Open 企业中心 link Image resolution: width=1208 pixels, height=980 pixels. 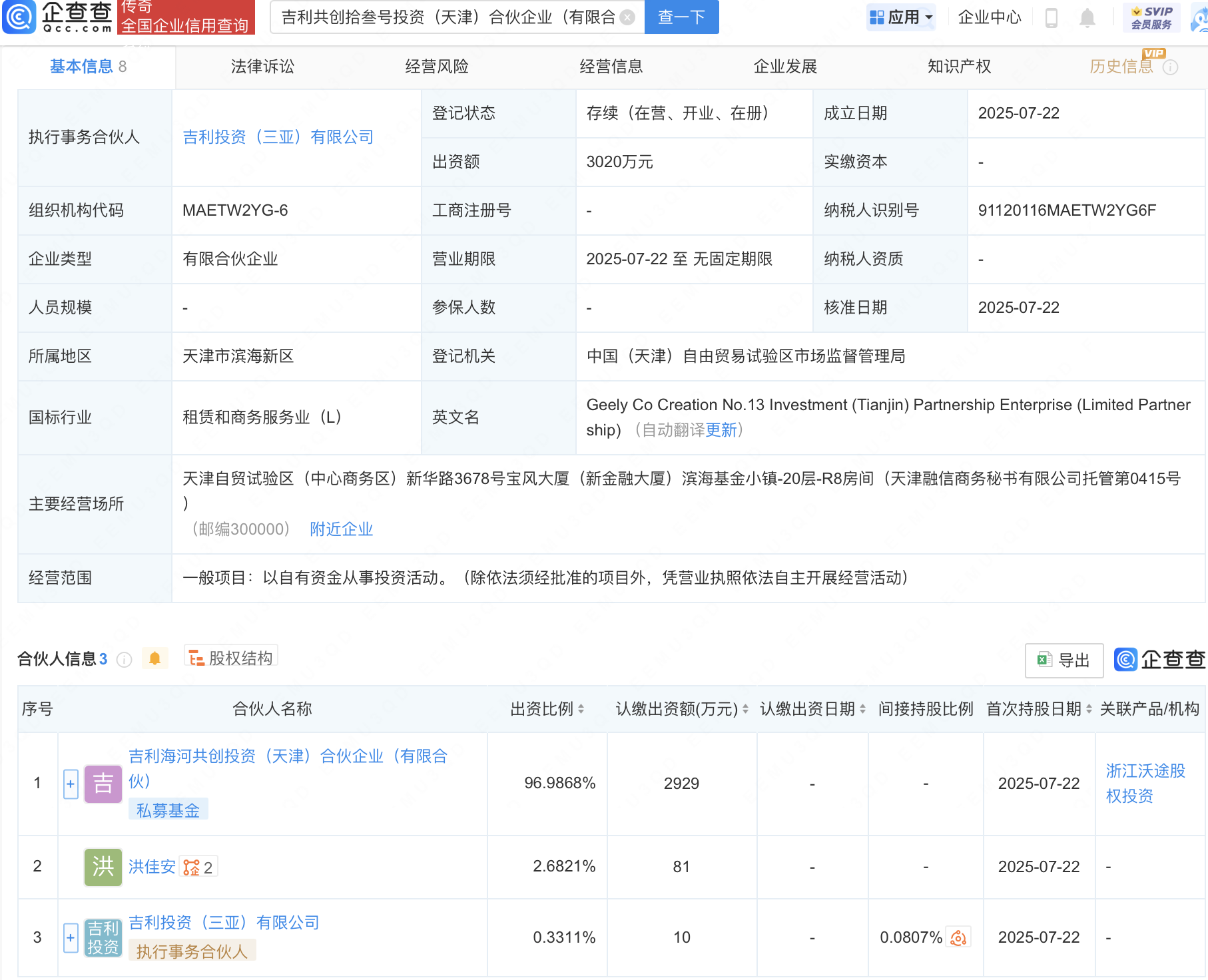pos(990,17)
